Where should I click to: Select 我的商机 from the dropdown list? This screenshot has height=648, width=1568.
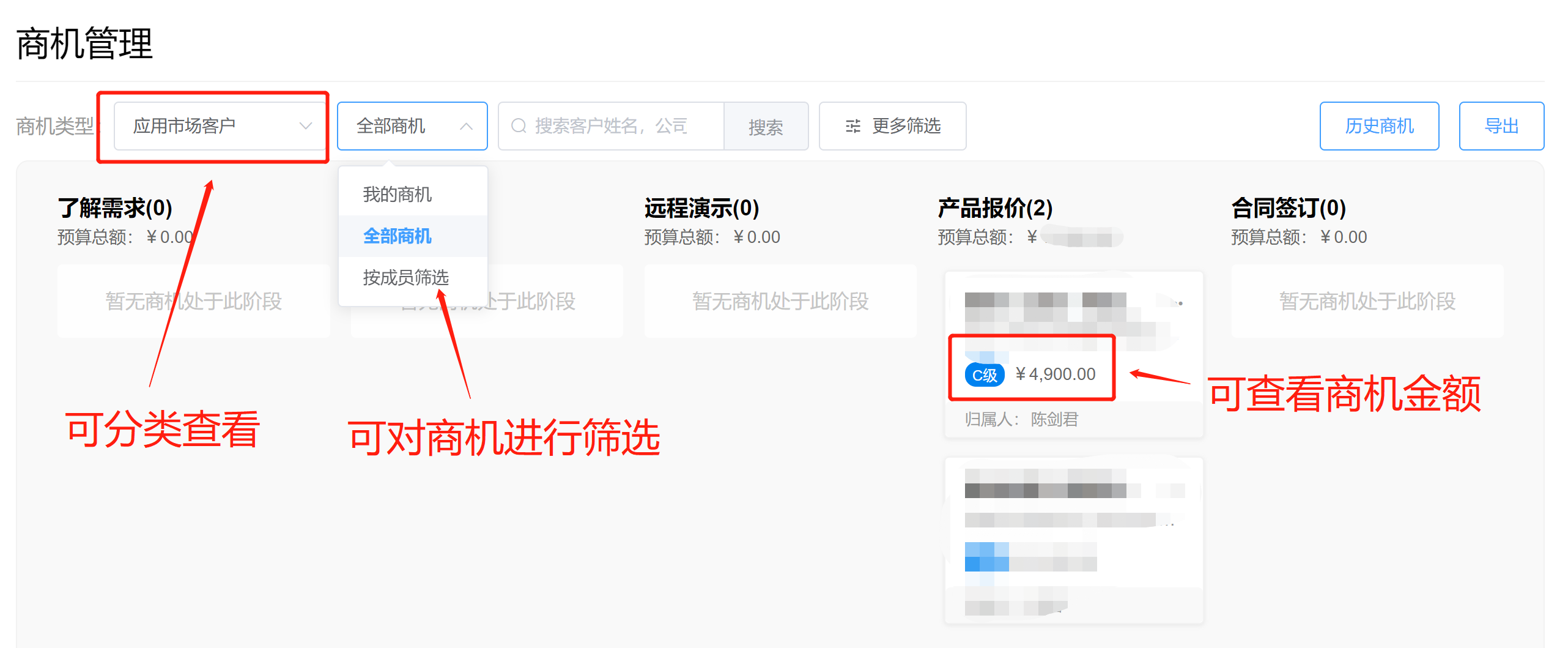[398, 195]
